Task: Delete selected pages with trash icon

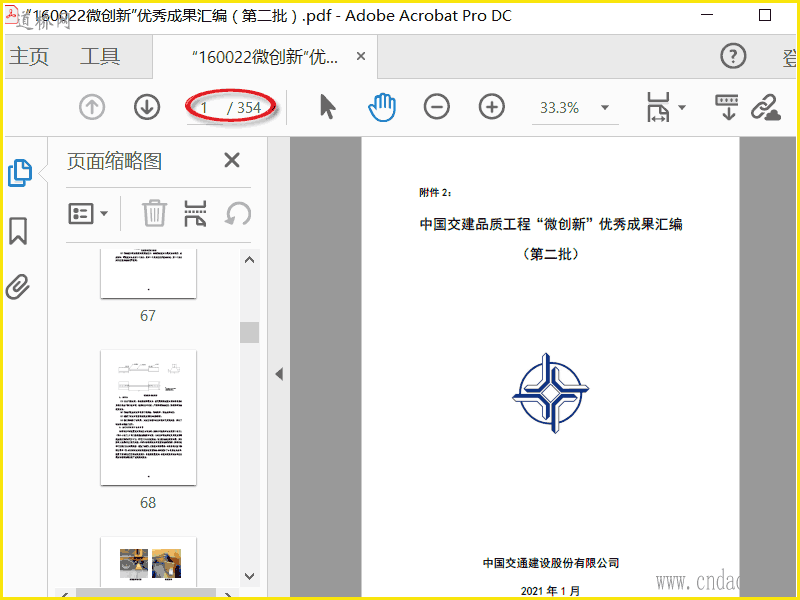Action: (154, 213)
